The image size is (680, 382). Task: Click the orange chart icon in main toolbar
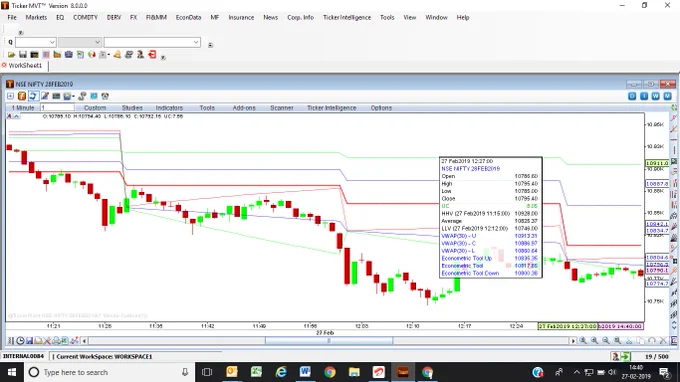57,55
